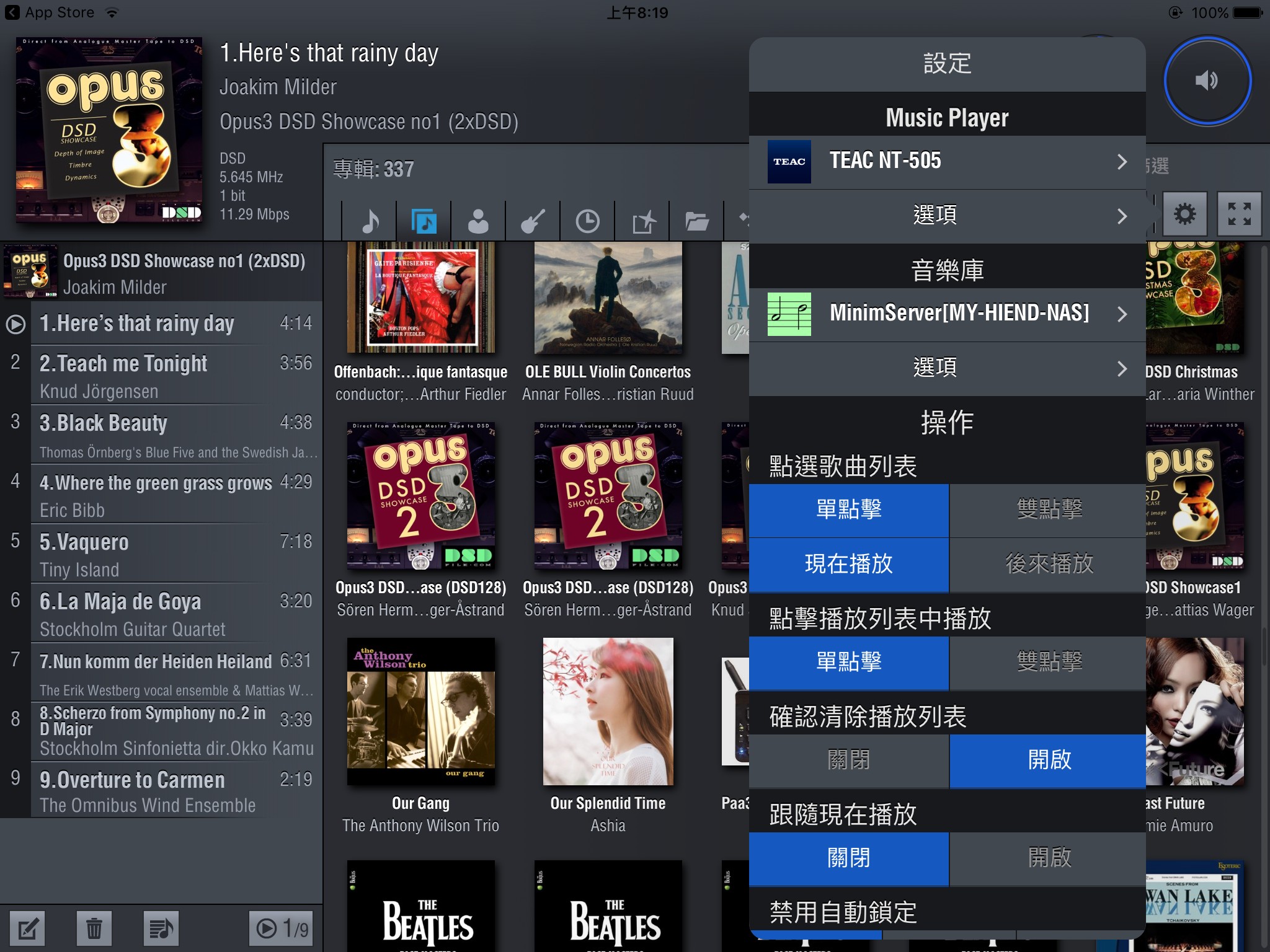The width and height of the screenshot is (1270, 952).
Task: Select 單點擊 under 點選歌曲列表
Action: pos(849,510)
